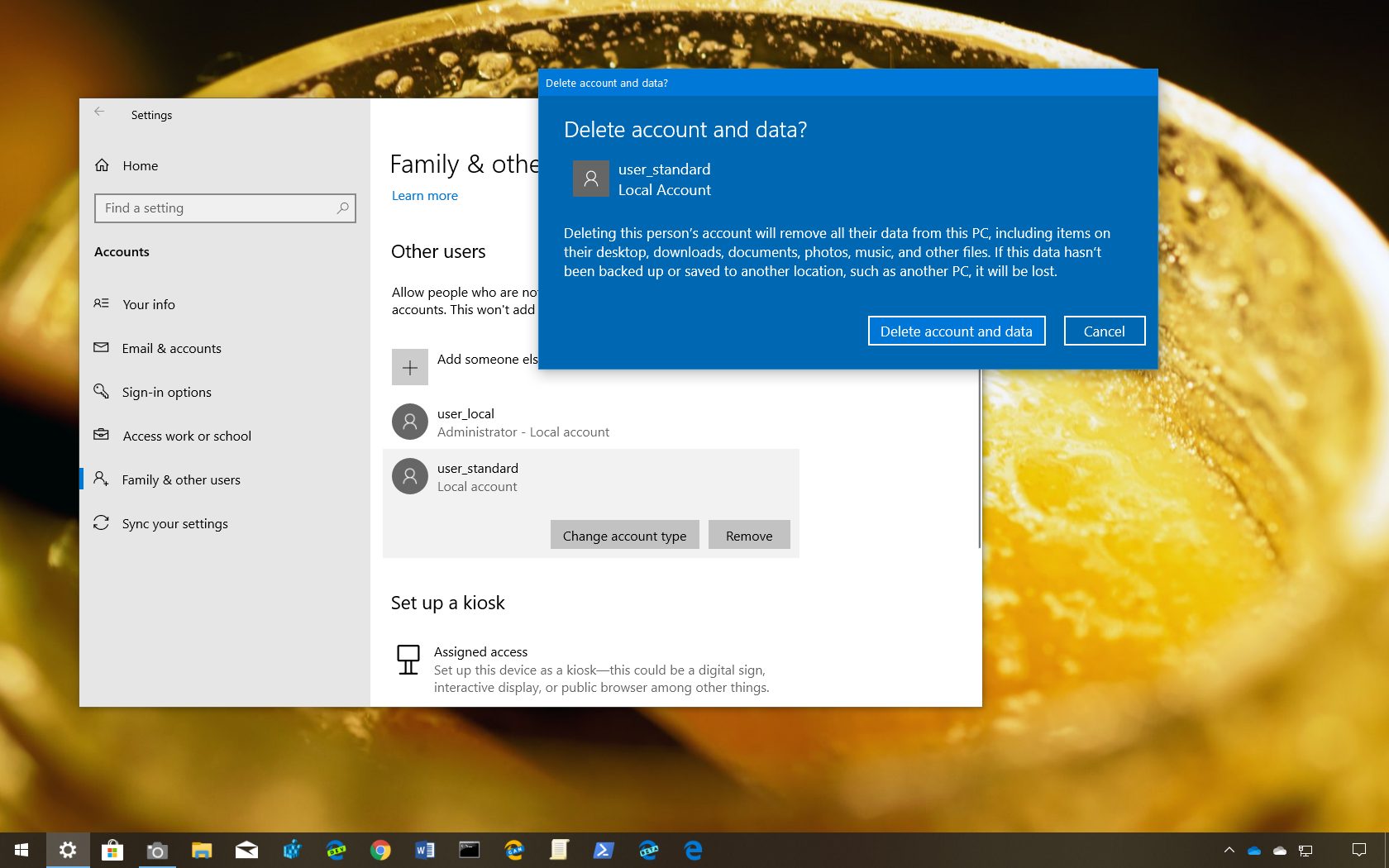Screen dimensions: 1389x868
Task: Open the Action Center
Action: (x=1361, y=850)
